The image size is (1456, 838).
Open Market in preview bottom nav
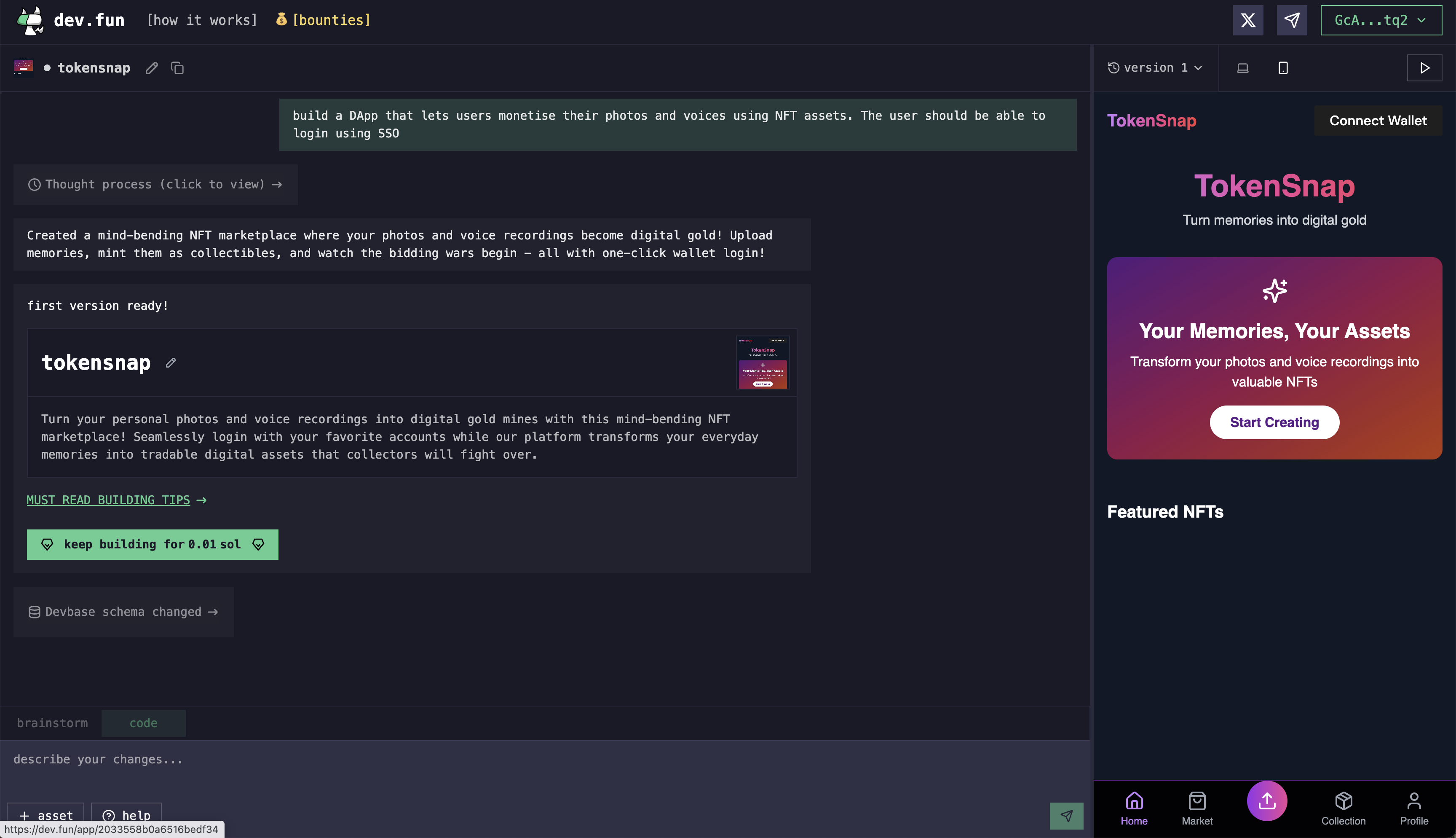pyautogui.click(x=1196, y=808)
